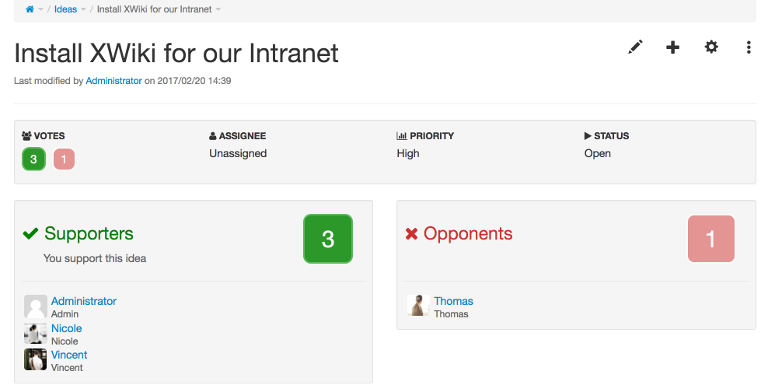Click the plus create page icon

[x=673, y=47]
